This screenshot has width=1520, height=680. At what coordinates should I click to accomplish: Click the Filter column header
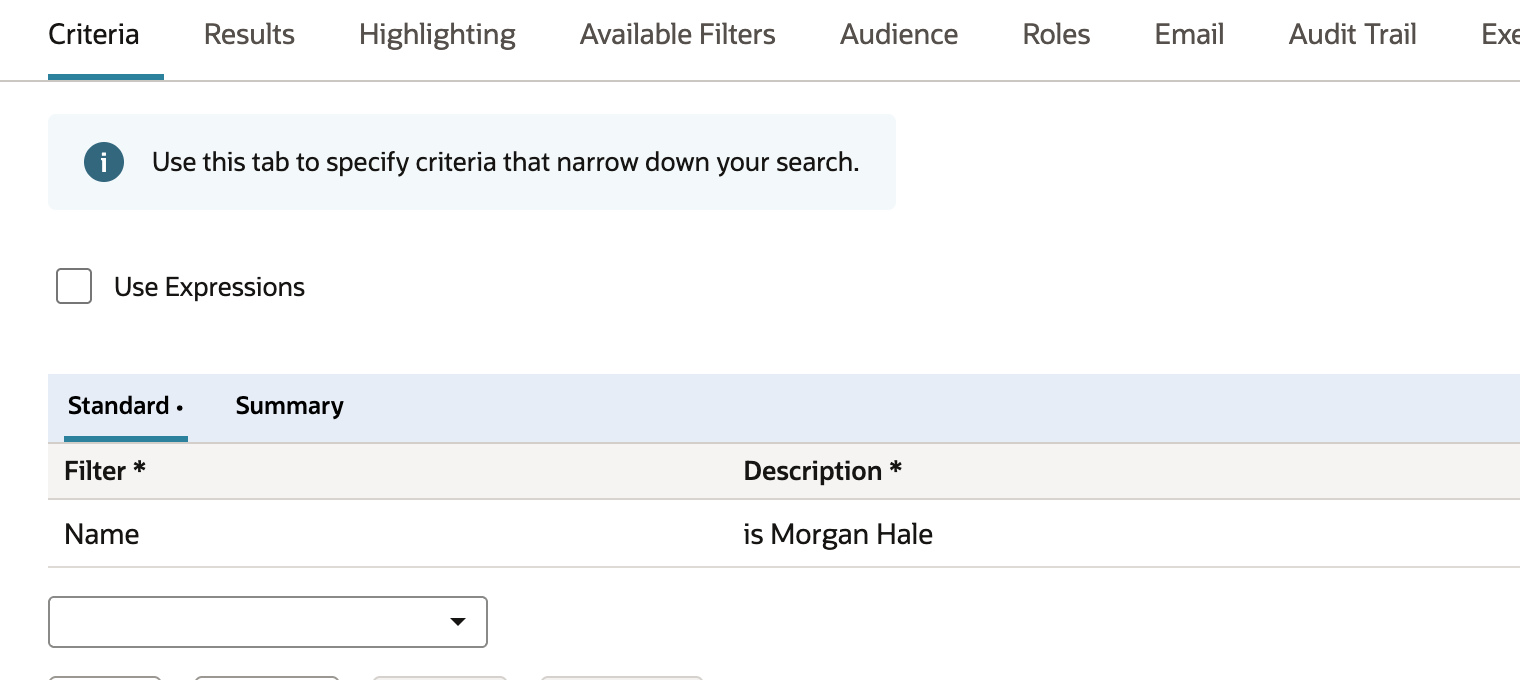coord(105,471)
